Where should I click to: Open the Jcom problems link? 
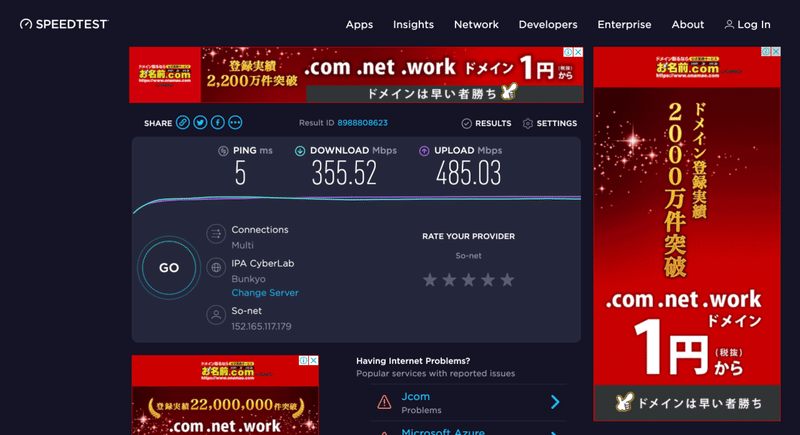click(415, 396)
